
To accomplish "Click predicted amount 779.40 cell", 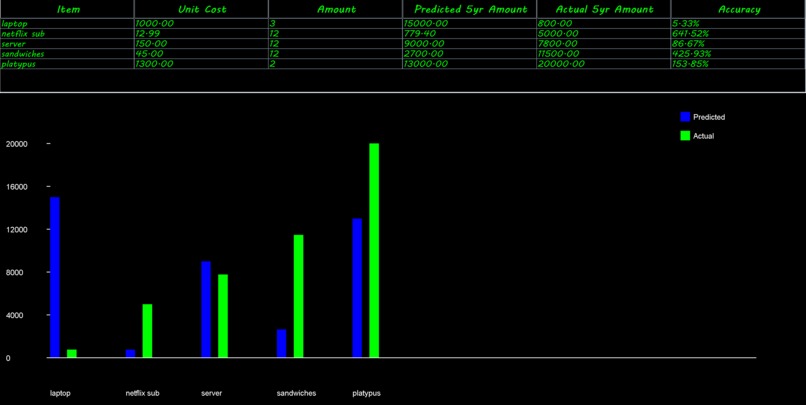I will tap(469, 33).
